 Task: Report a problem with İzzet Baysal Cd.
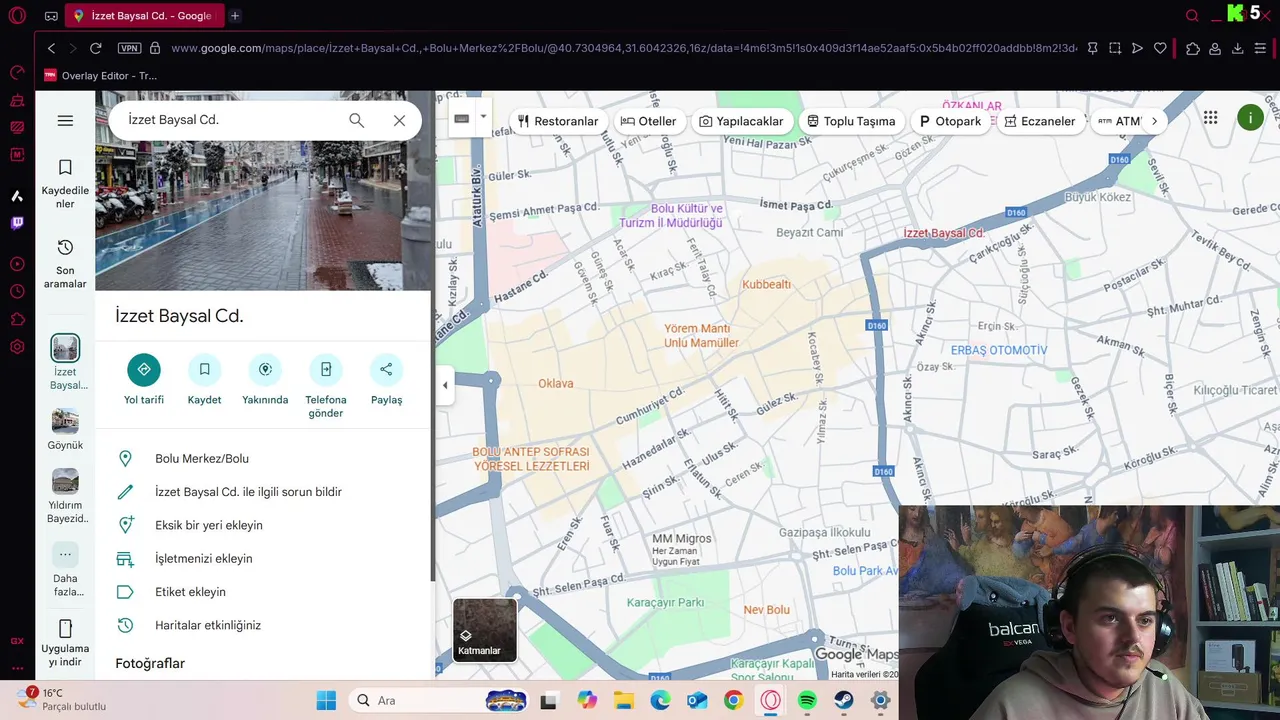pos(264,492)
